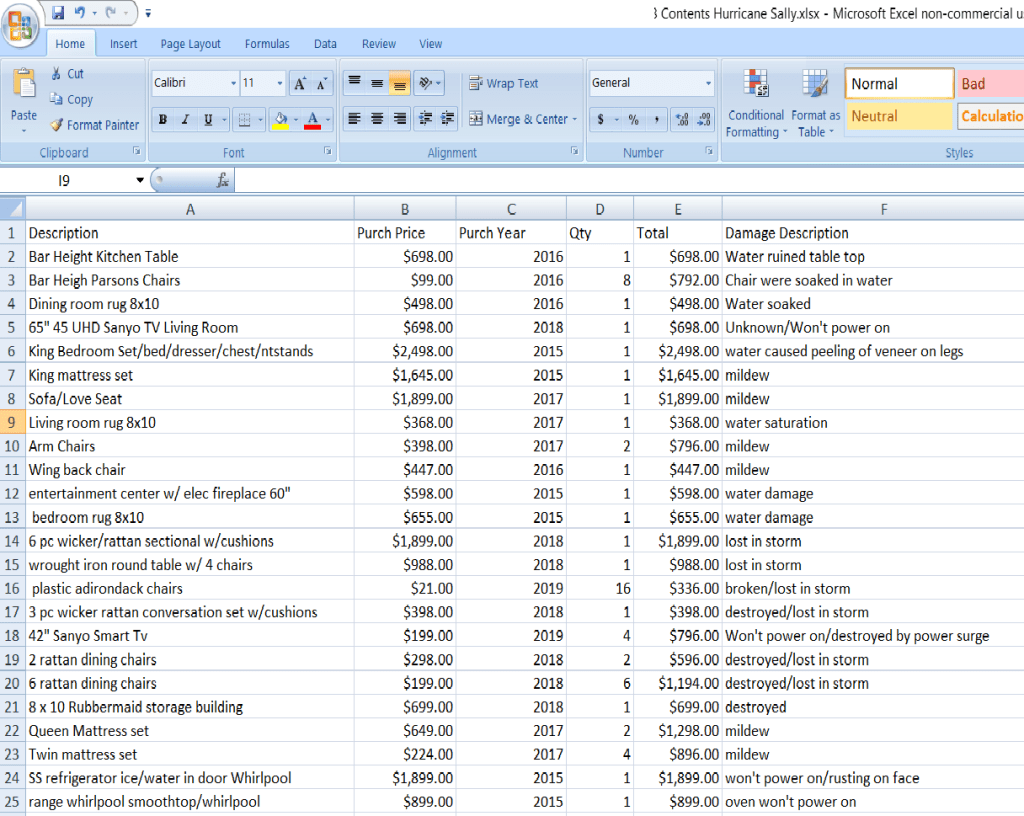Open the Name Box dropdown arrow

coord(140,181)
